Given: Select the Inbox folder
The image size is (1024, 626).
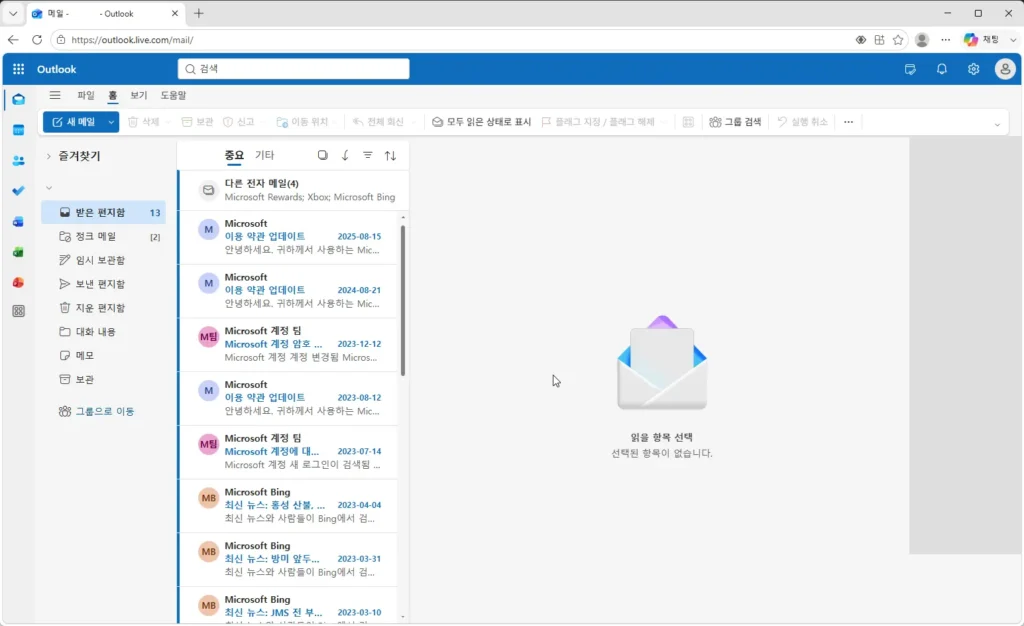Looking at the screenshot, I should coord(103,212).
